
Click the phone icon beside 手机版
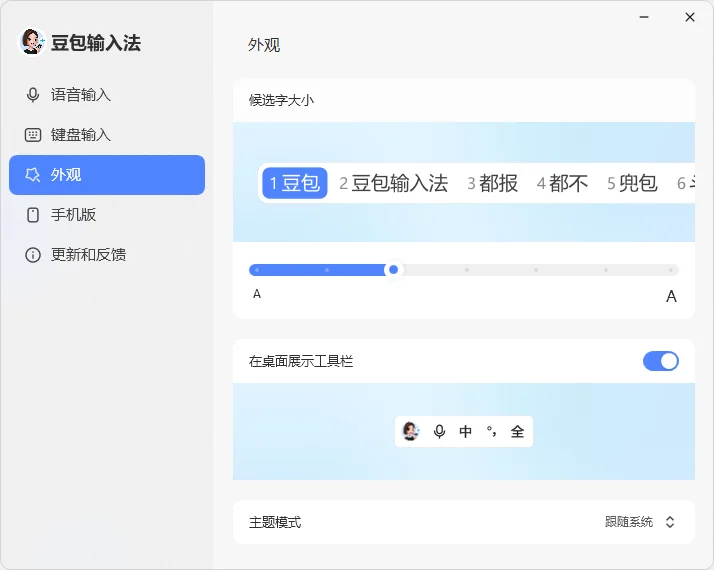coord(33,215)
